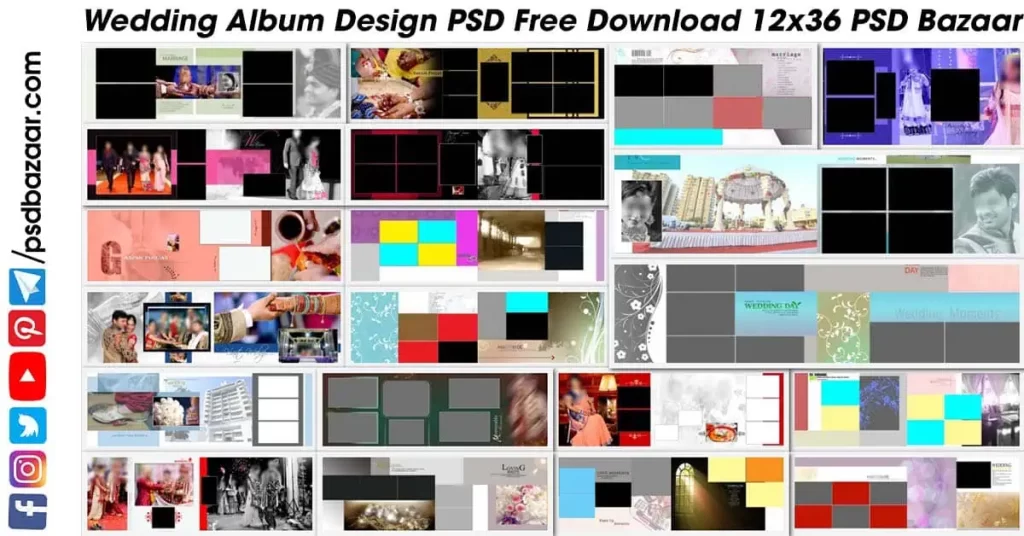Viewport: 1024px width, 536px height.
Task: Open the Wedding Day template with gray floral panel
Action: [816, 313]
